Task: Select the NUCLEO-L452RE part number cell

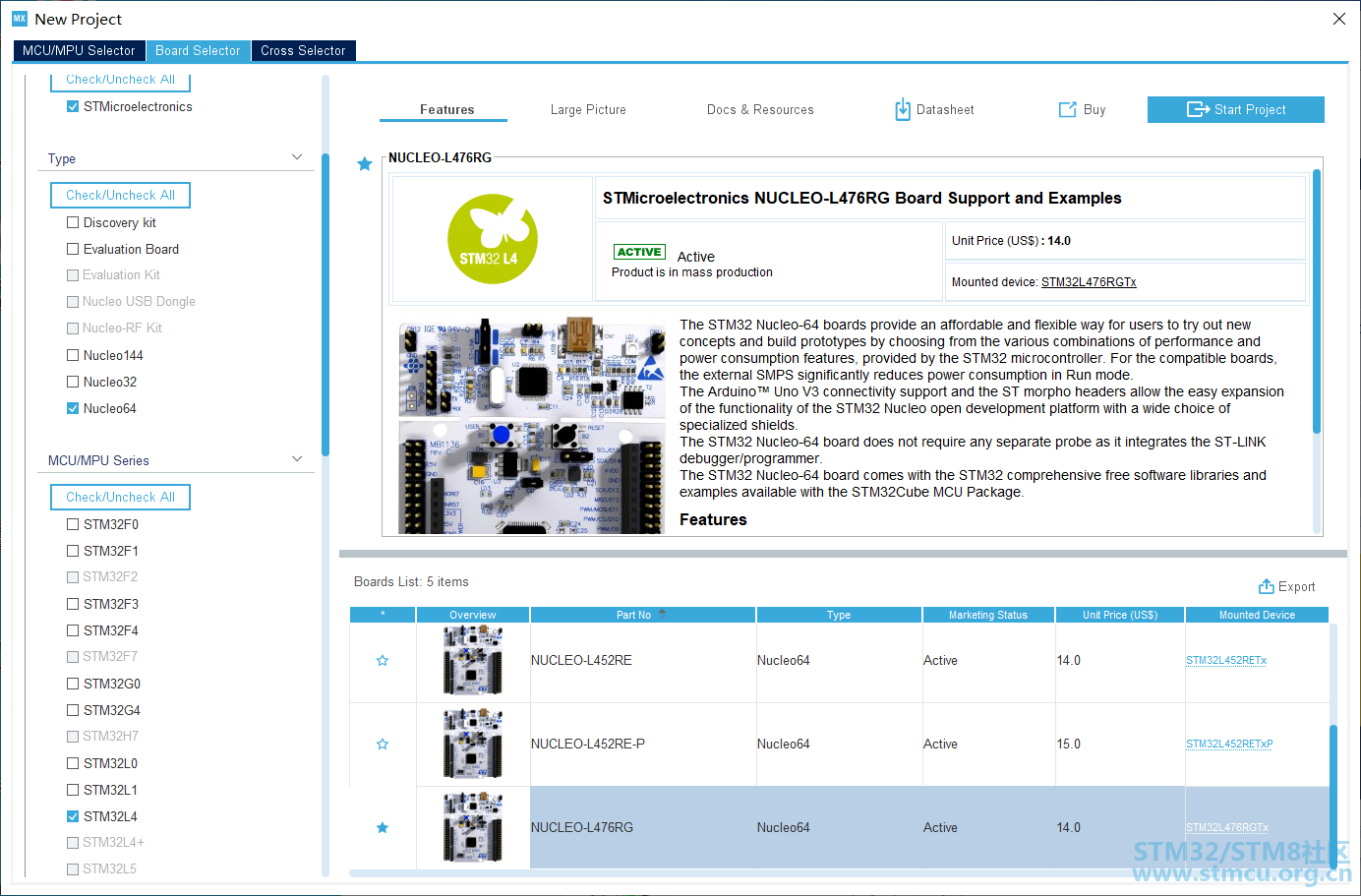Action: click(643, 661)
